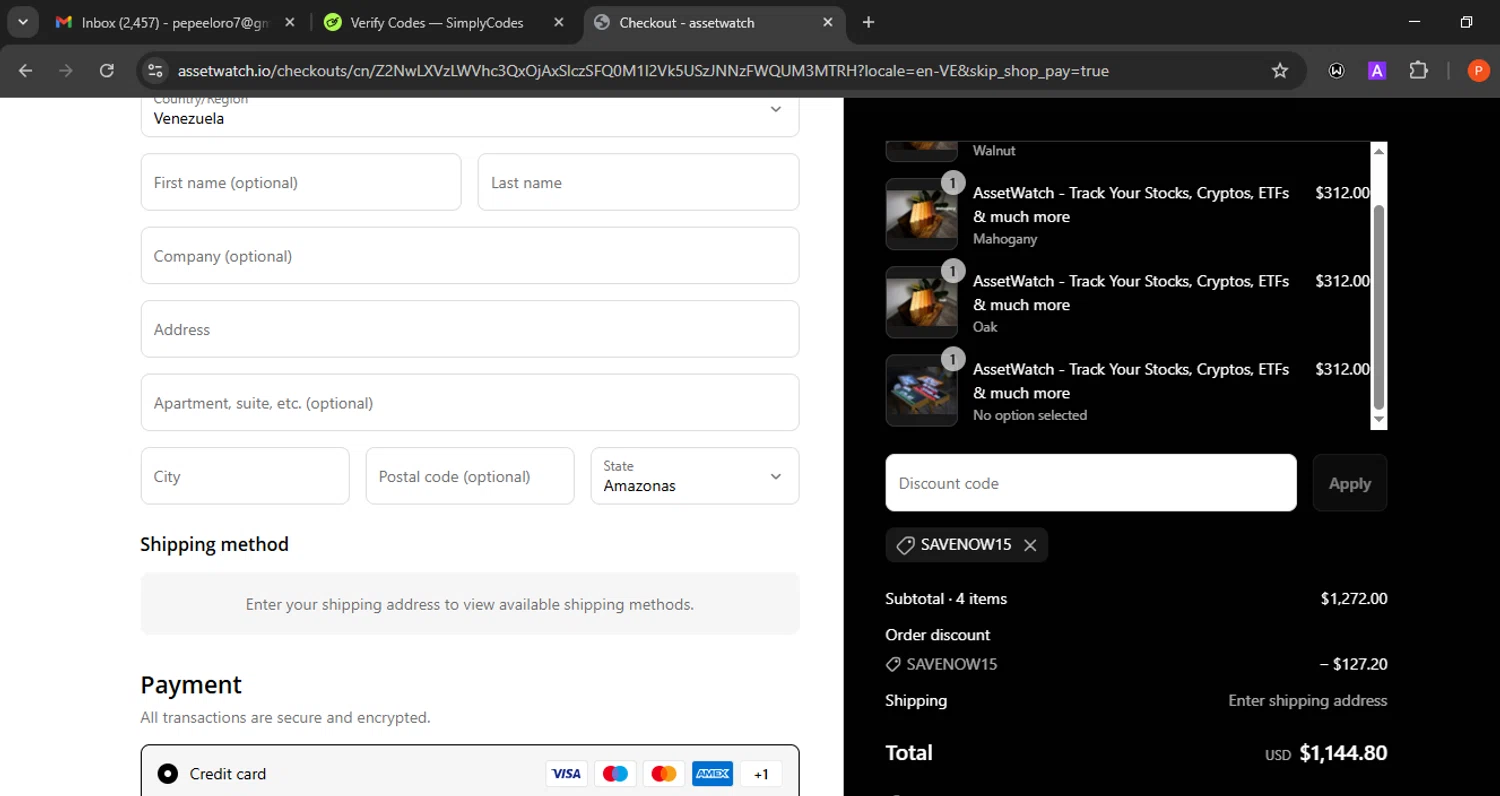Focus the City field
Image resolution: width=1500 pixels, height=796 pixels.
tap(245, 476)
